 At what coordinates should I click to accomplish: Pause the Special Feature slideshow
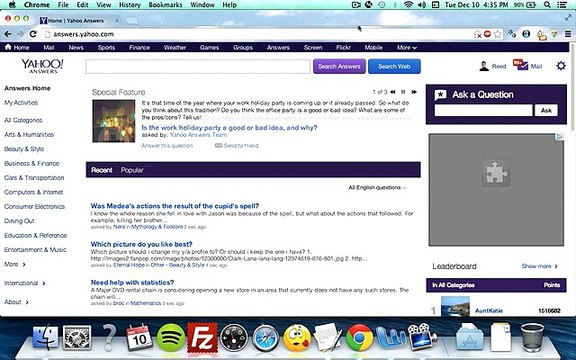403,92
